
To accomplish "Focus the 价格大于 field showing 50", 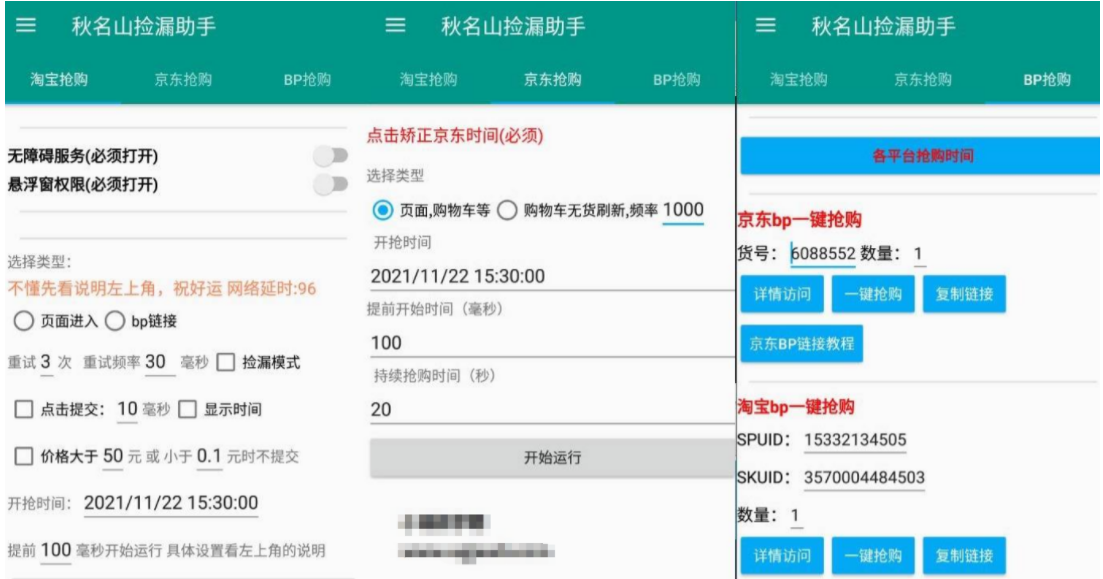I will pos(113,456).
